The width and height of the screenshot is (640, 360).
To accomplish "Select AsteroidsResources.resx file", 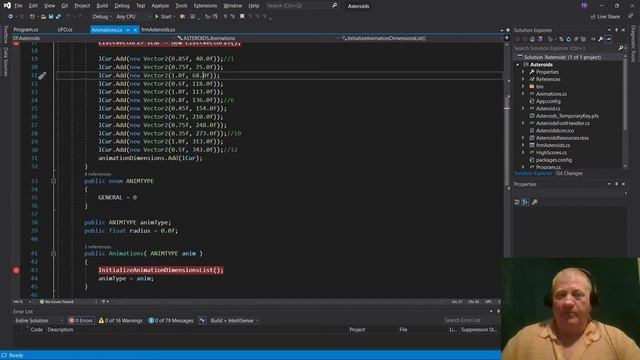I will coord(562,138).
